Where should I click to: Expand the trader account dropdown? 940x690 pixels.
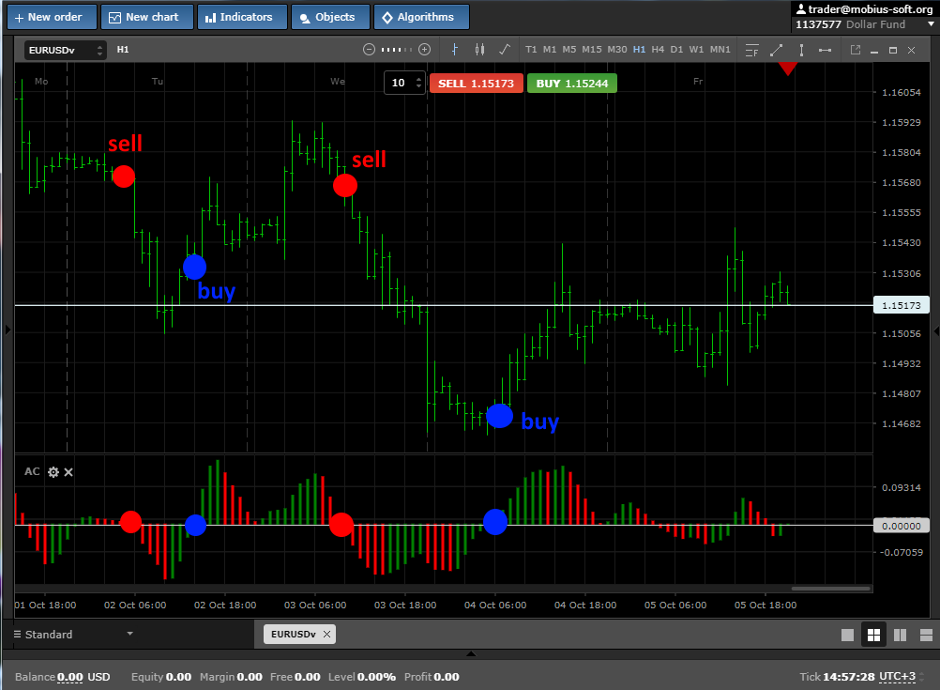point(930,25)
